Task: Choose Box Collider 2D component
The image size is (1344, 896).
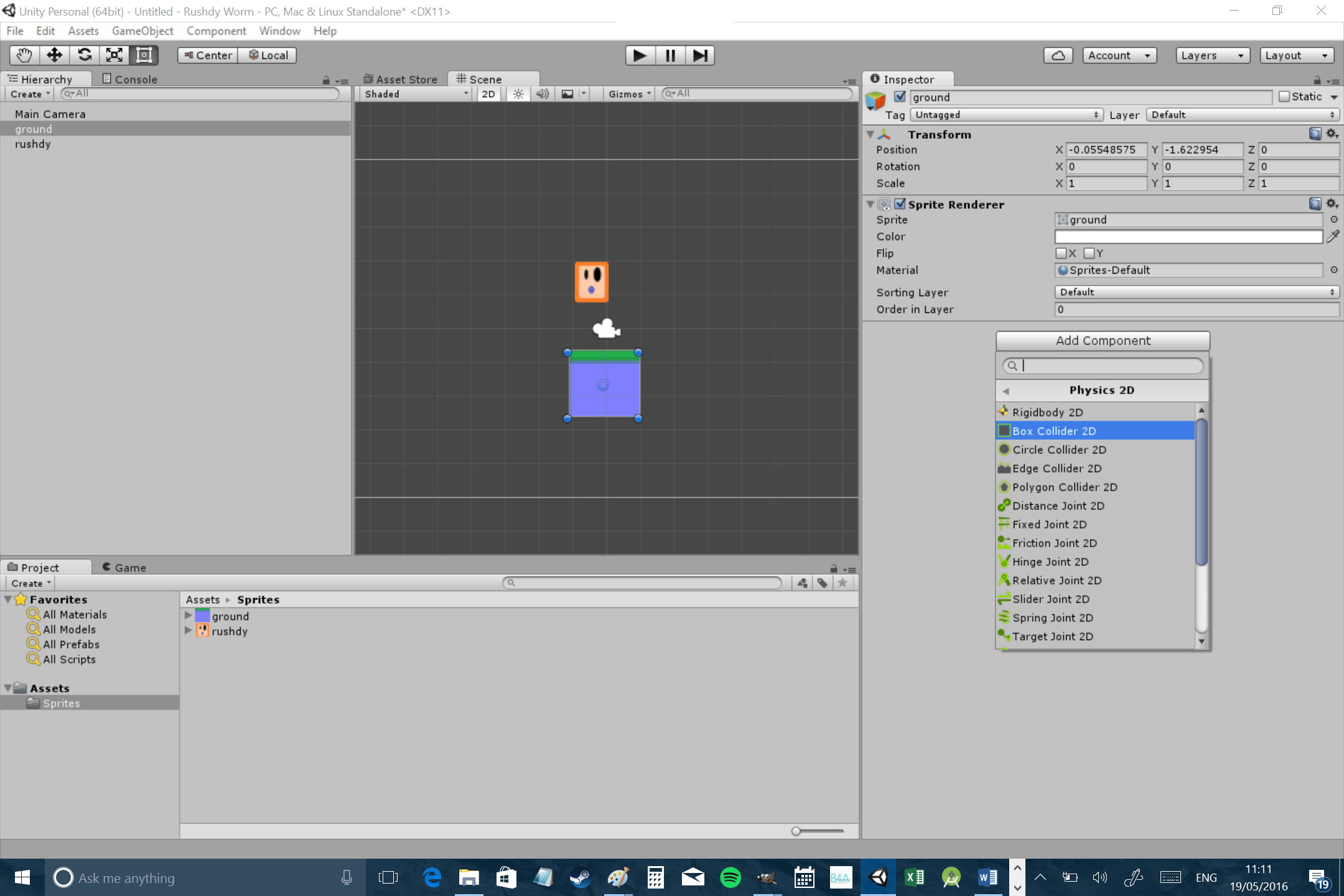Action: (x=1095, y=431)
